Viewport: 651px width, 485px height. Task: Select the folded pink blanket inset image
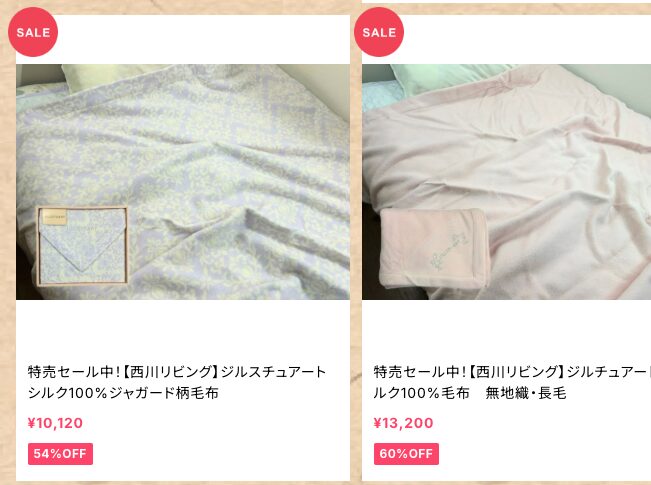(434, 248)
